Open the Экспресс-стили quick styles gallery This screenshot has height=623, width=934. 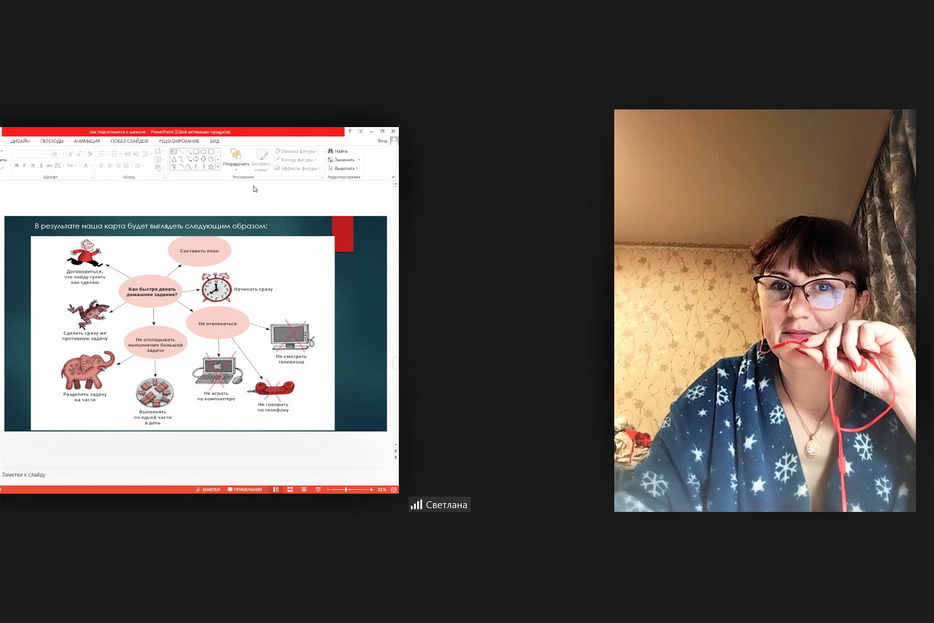point(262,159)
